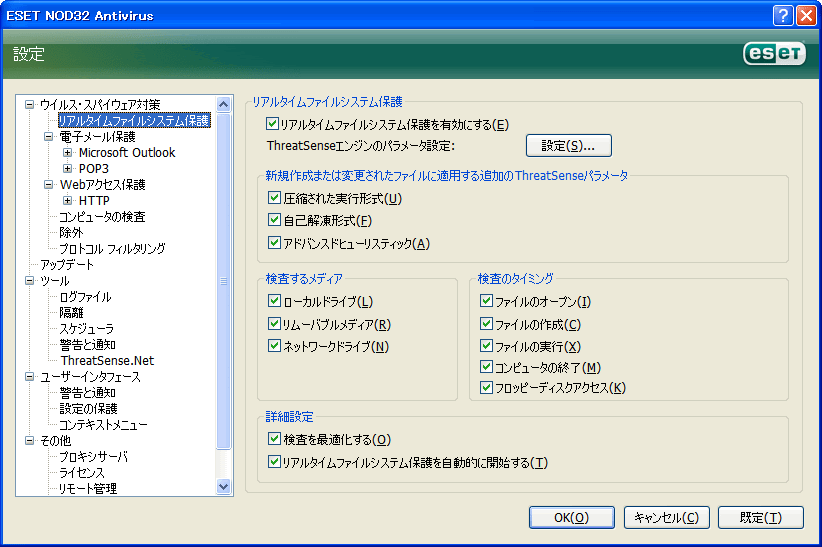Viewport: 822px width, 547px height.
Task: Open 除外 settings in the tree
Action: tap(71, 232)
